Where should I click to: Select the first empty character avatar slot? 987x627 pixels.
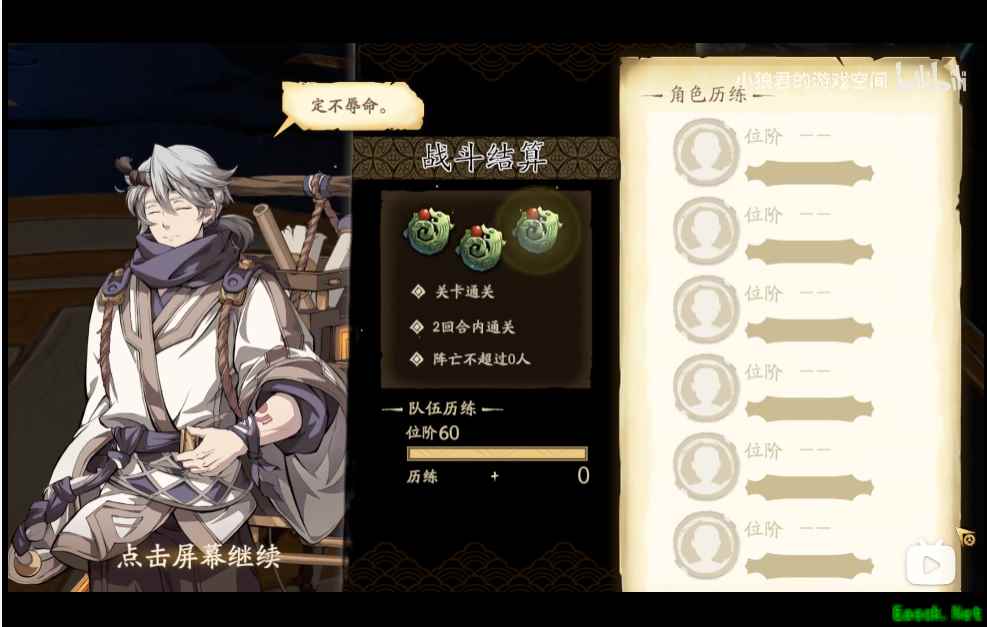[x=706, y=152]
